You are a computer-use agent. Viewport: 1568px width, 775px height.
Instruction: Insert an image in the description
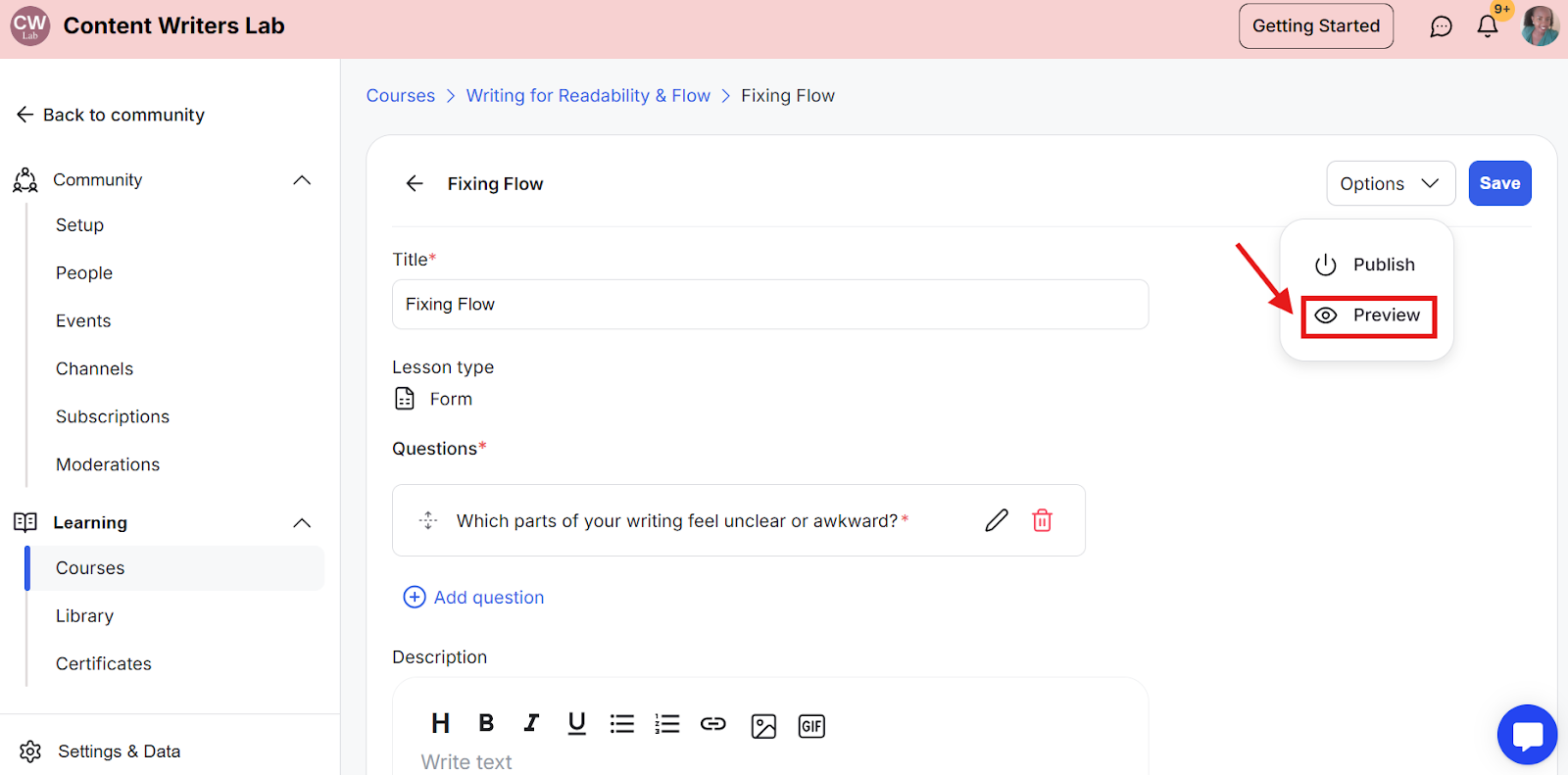pos(763,726)
